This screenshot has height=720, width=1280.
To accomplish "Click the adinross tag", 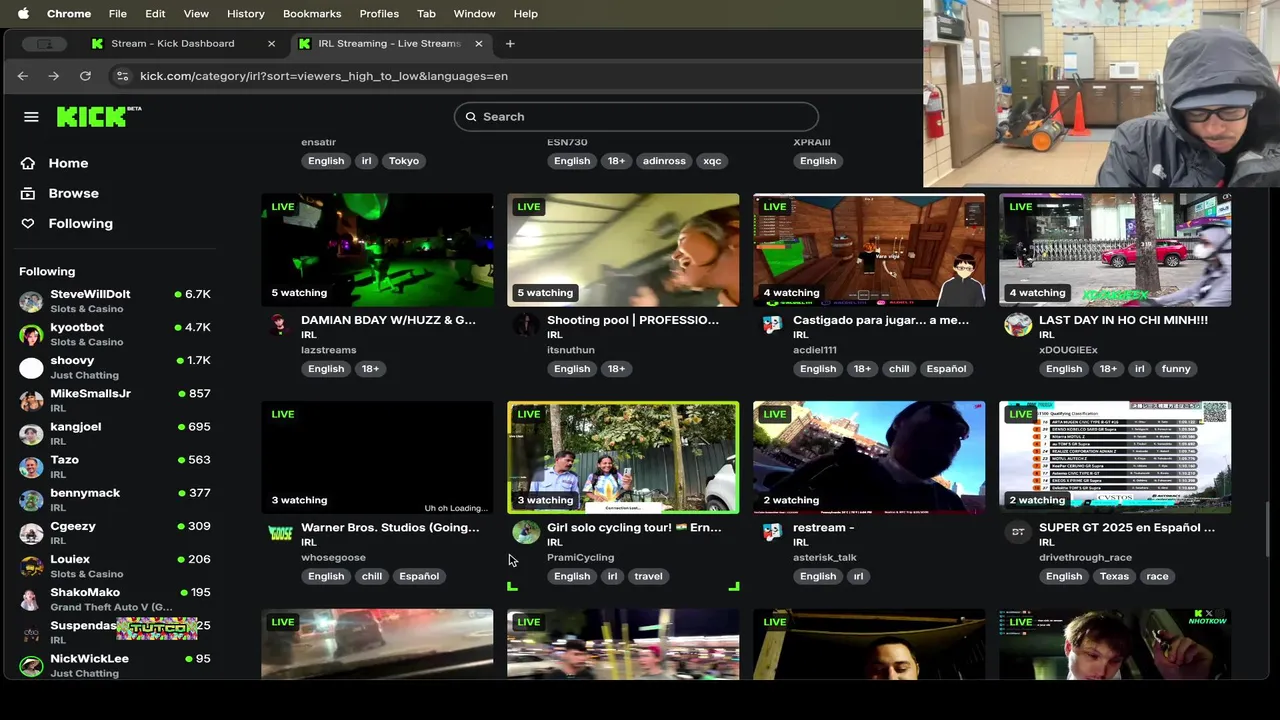I will pos(664,161).
